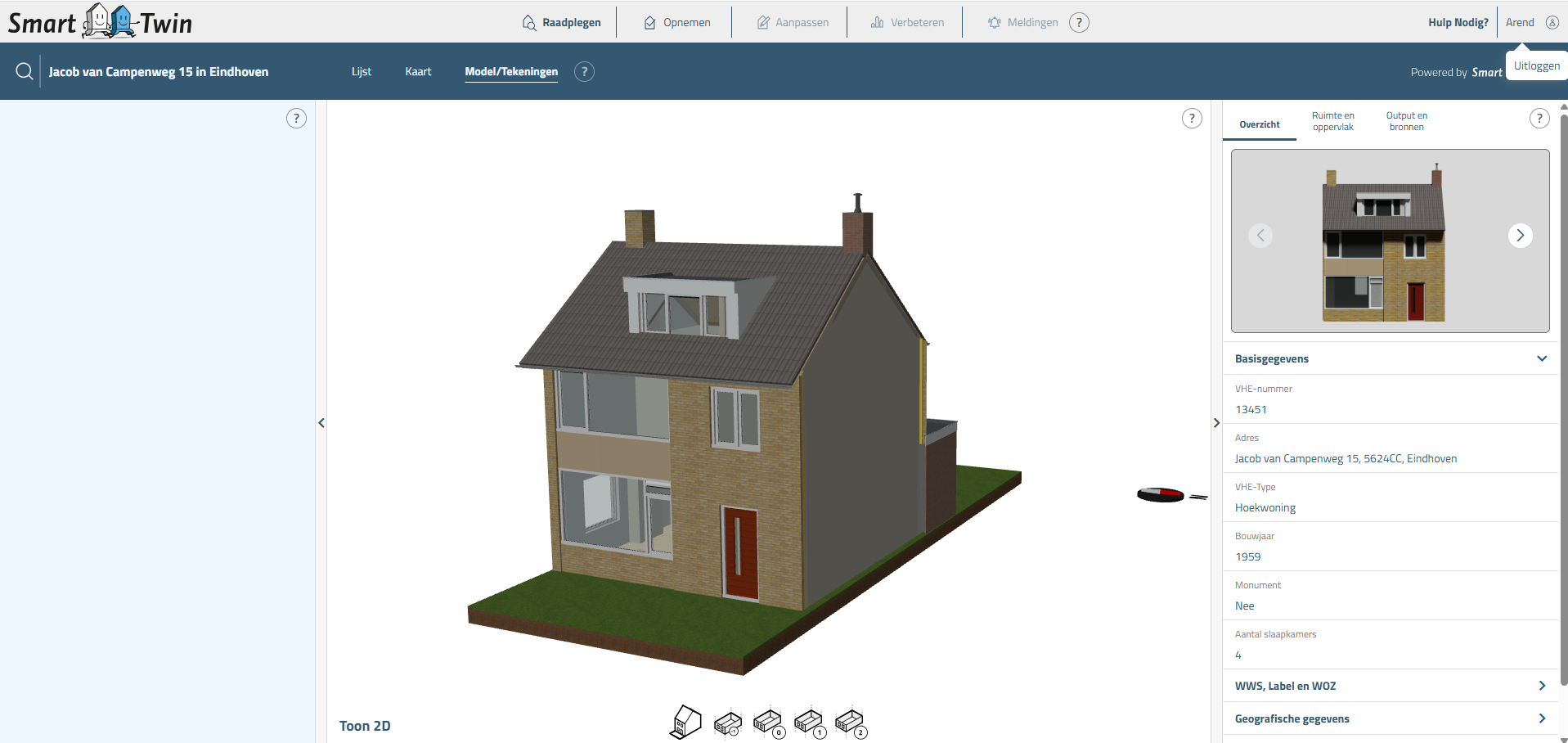Viewport: 1568px width, 743px height.
Task: Click the user profile icon beside Arend
Action: (x=1552, y=23)
